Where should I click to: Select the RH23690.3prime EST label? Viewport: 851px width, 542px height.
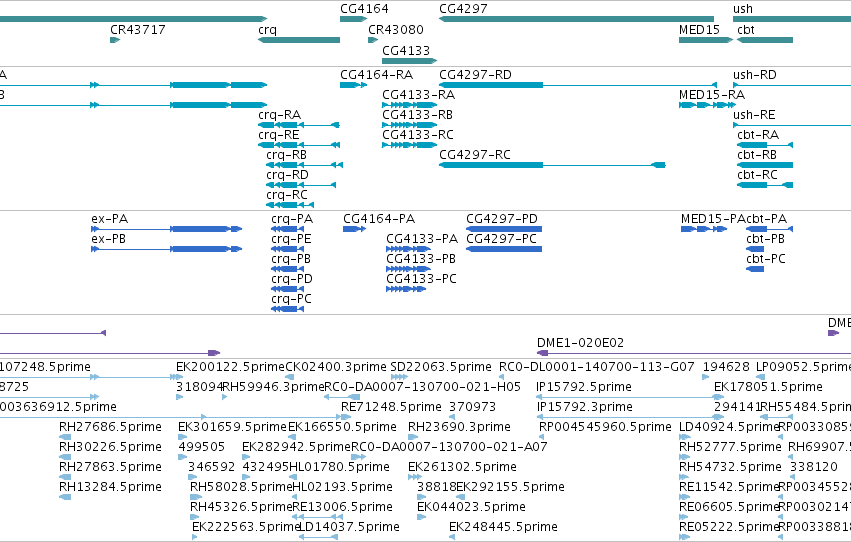459,427
